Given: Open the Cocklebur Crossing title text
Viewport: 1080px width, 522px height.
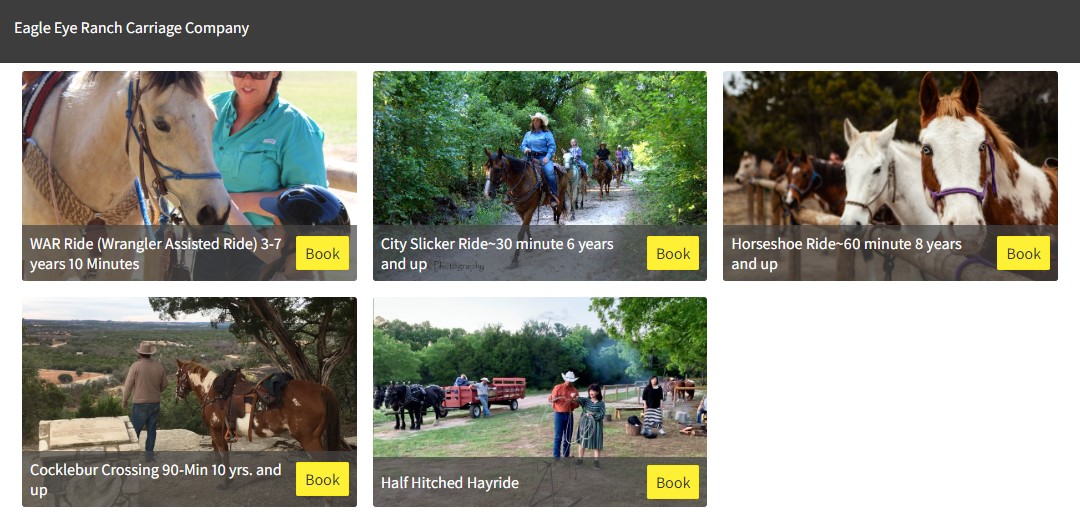Looking at the screenshot, I should click(x=156, y=479).
